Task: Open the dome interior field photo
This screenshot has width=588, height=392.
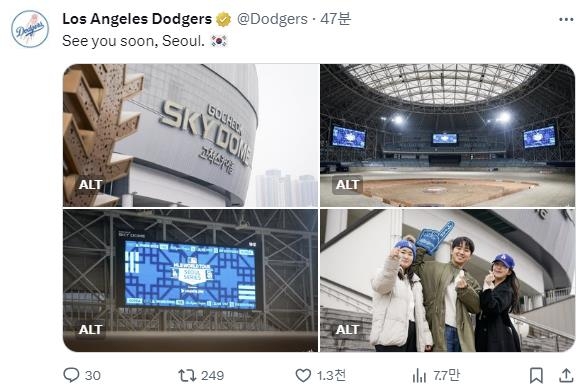Action: (x=447, y=135)
